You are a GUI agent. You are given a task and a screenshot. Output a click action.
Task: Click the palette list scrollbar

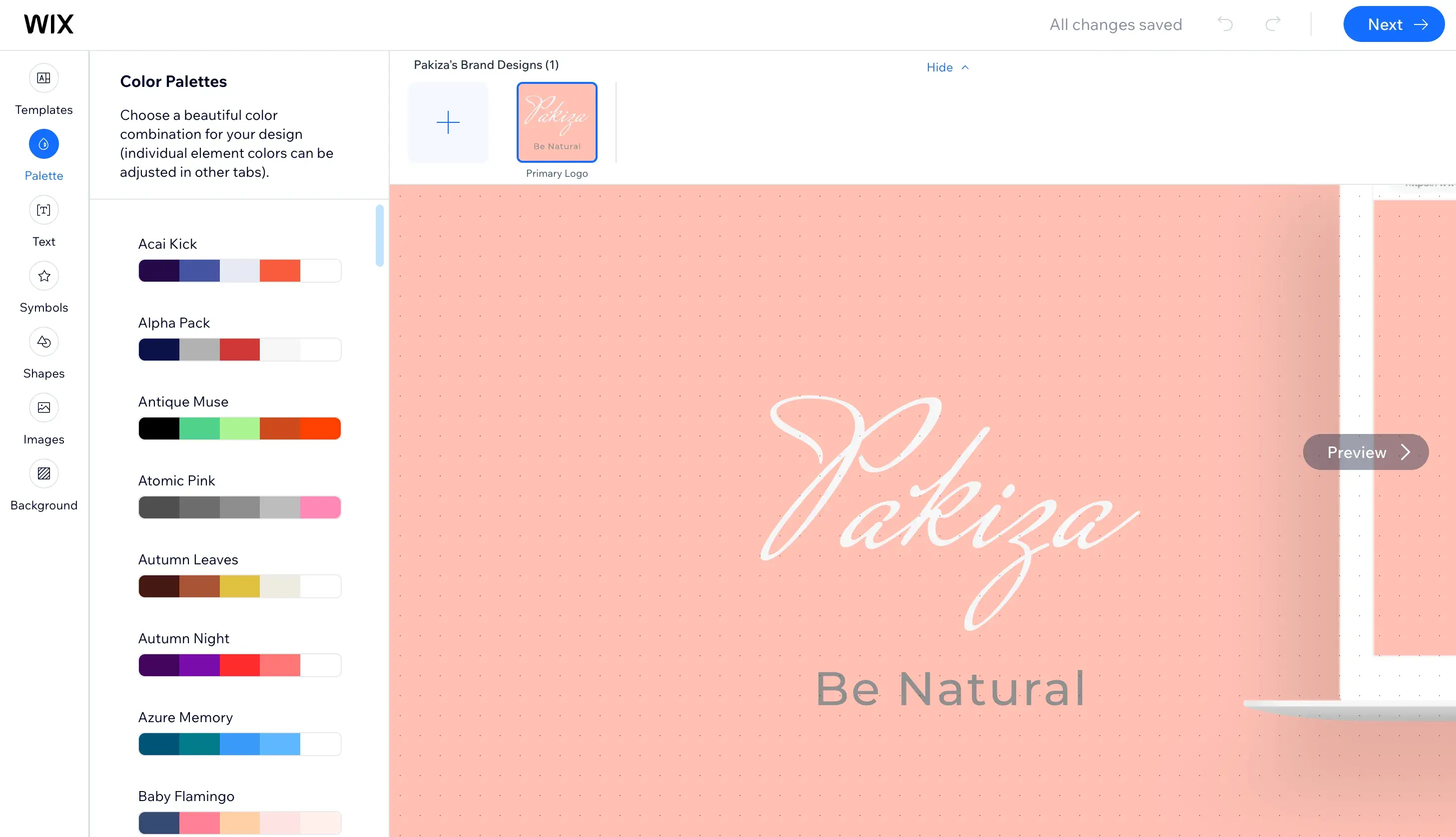tap(380, 236)
